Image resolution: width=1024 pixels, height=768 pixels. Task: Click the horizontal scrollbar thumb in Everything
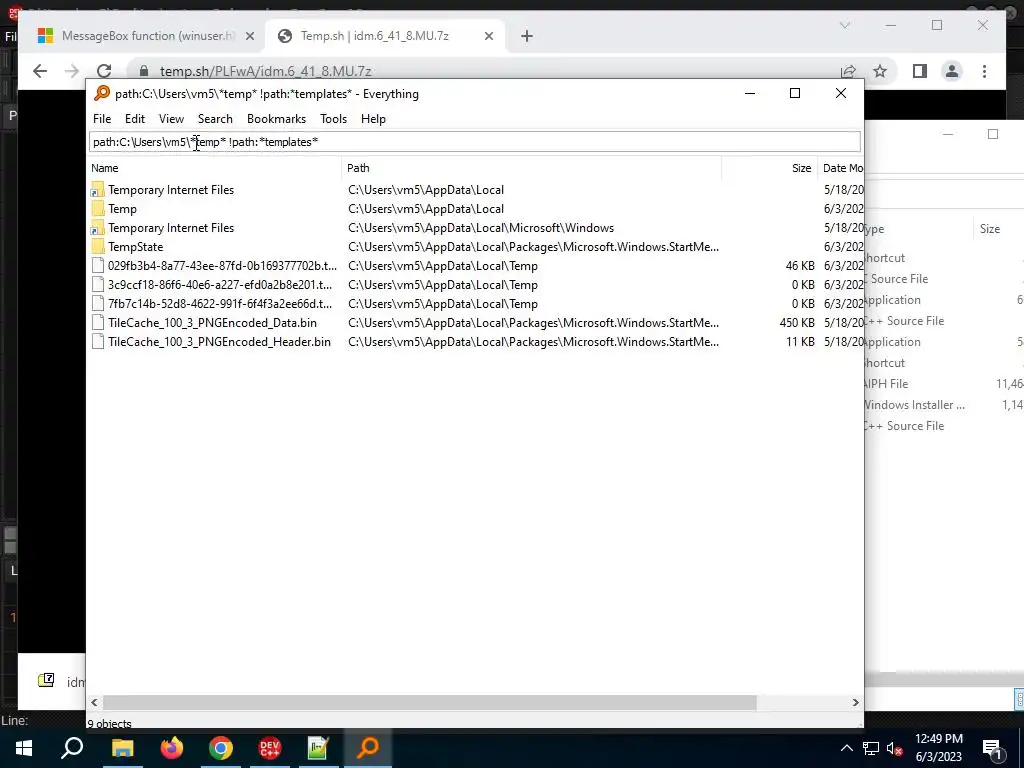[429, 703]
